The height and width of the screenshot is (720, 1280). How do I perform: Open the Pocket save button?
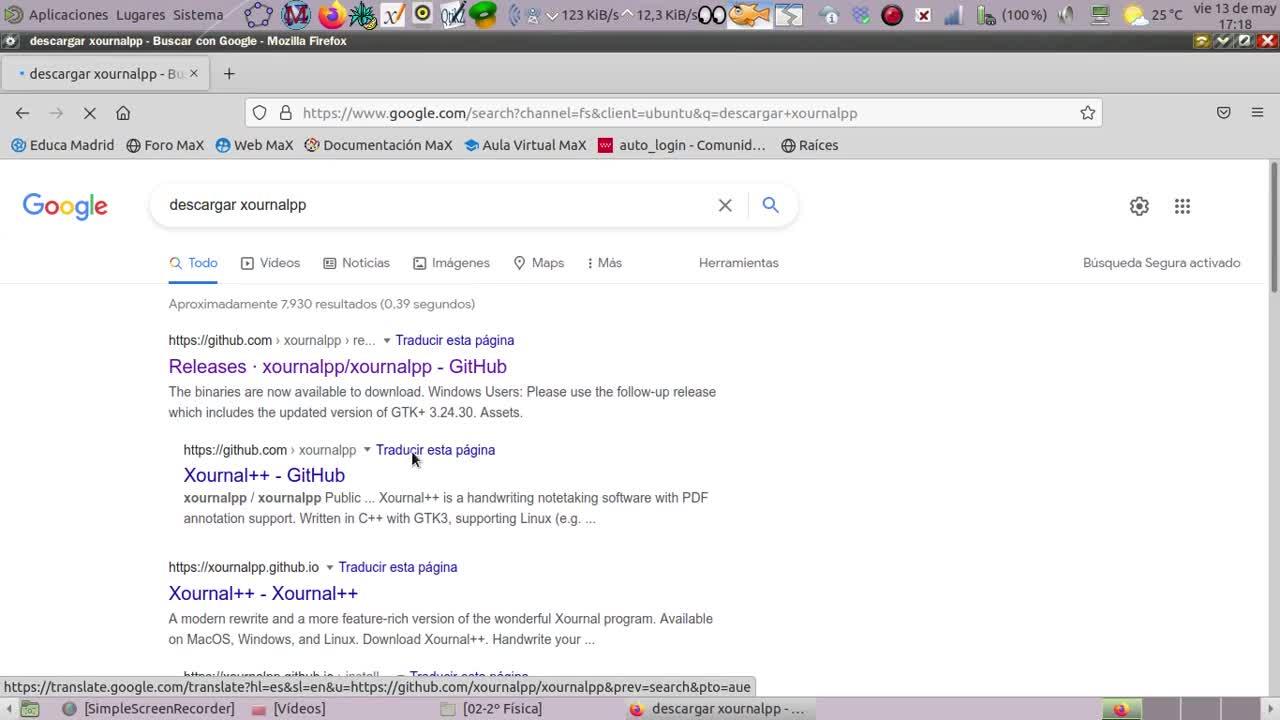point(1224,113)
